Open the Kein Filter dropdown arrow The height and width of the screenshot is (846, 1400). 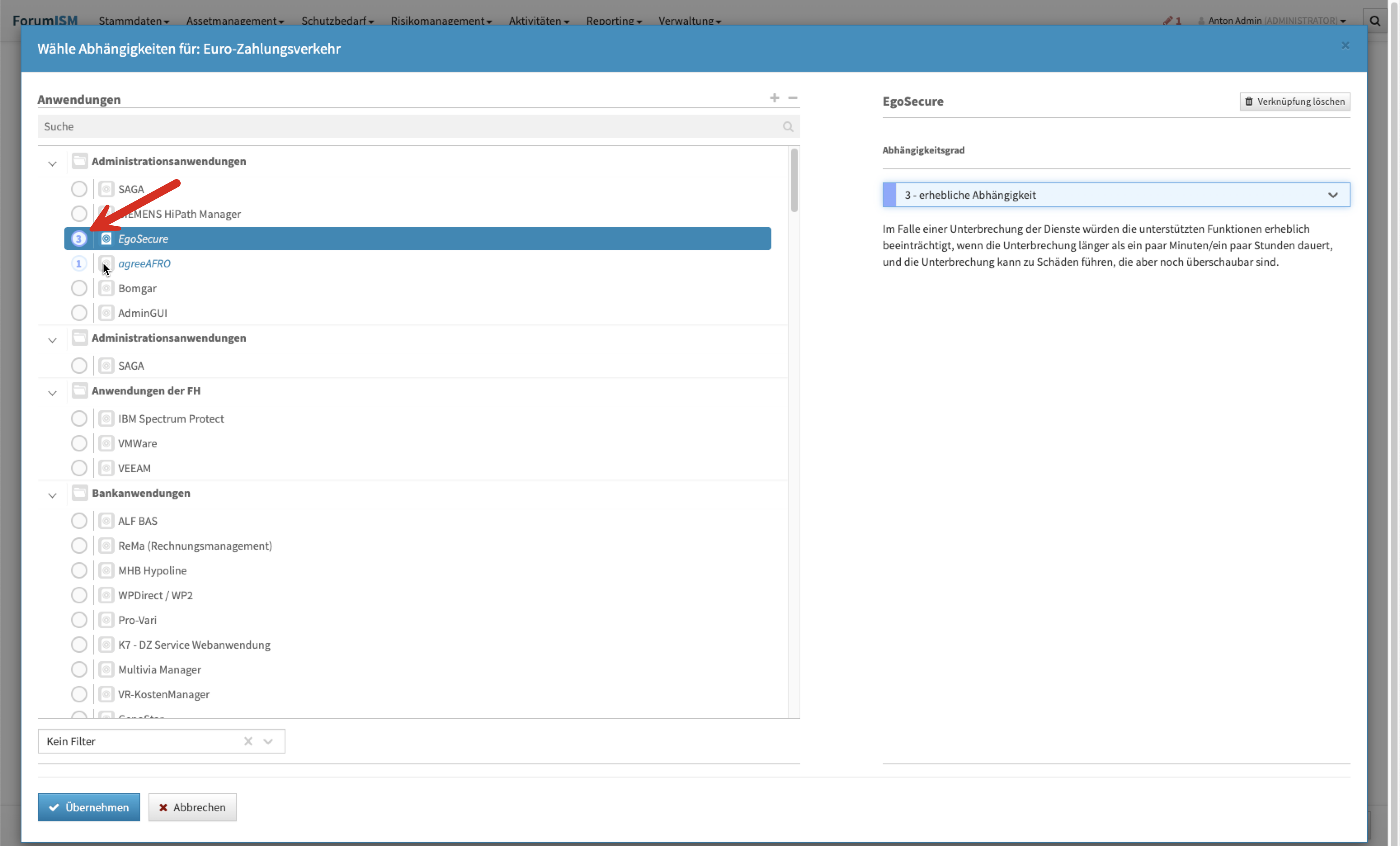(x=268, y=741)
